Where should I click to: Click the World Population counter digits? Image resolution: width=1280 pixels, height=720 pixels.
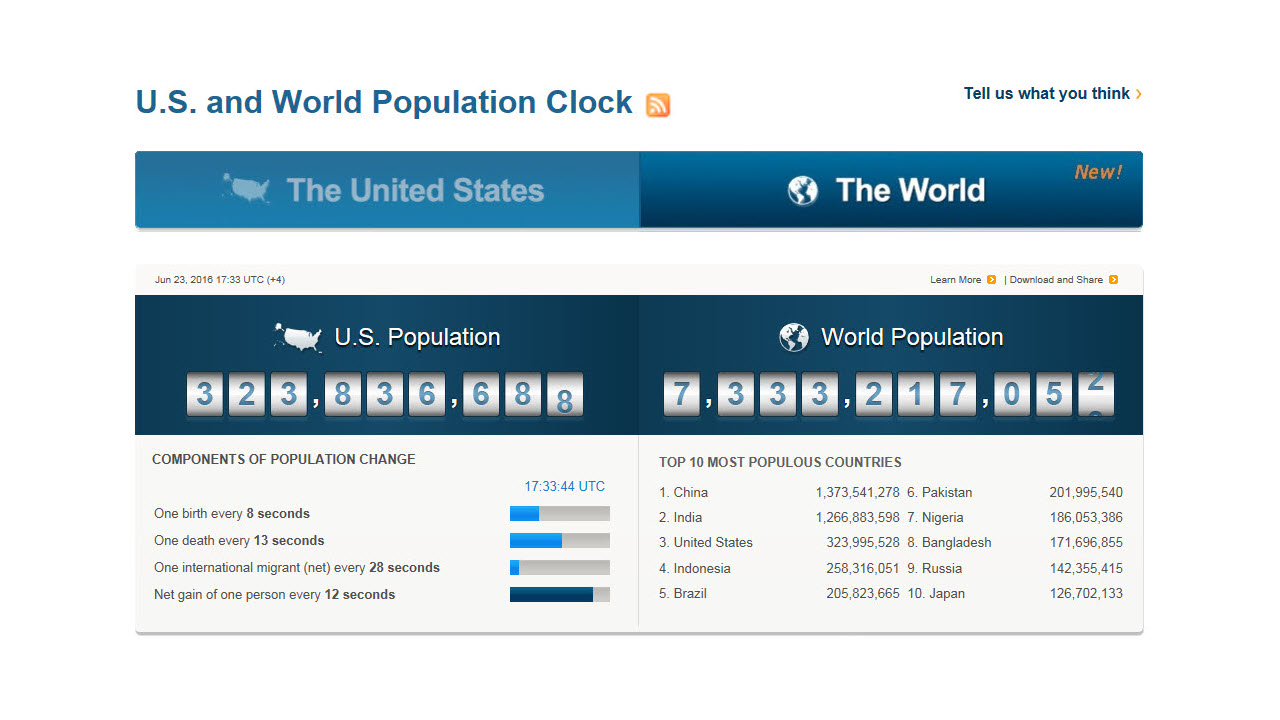pos(888,395)
